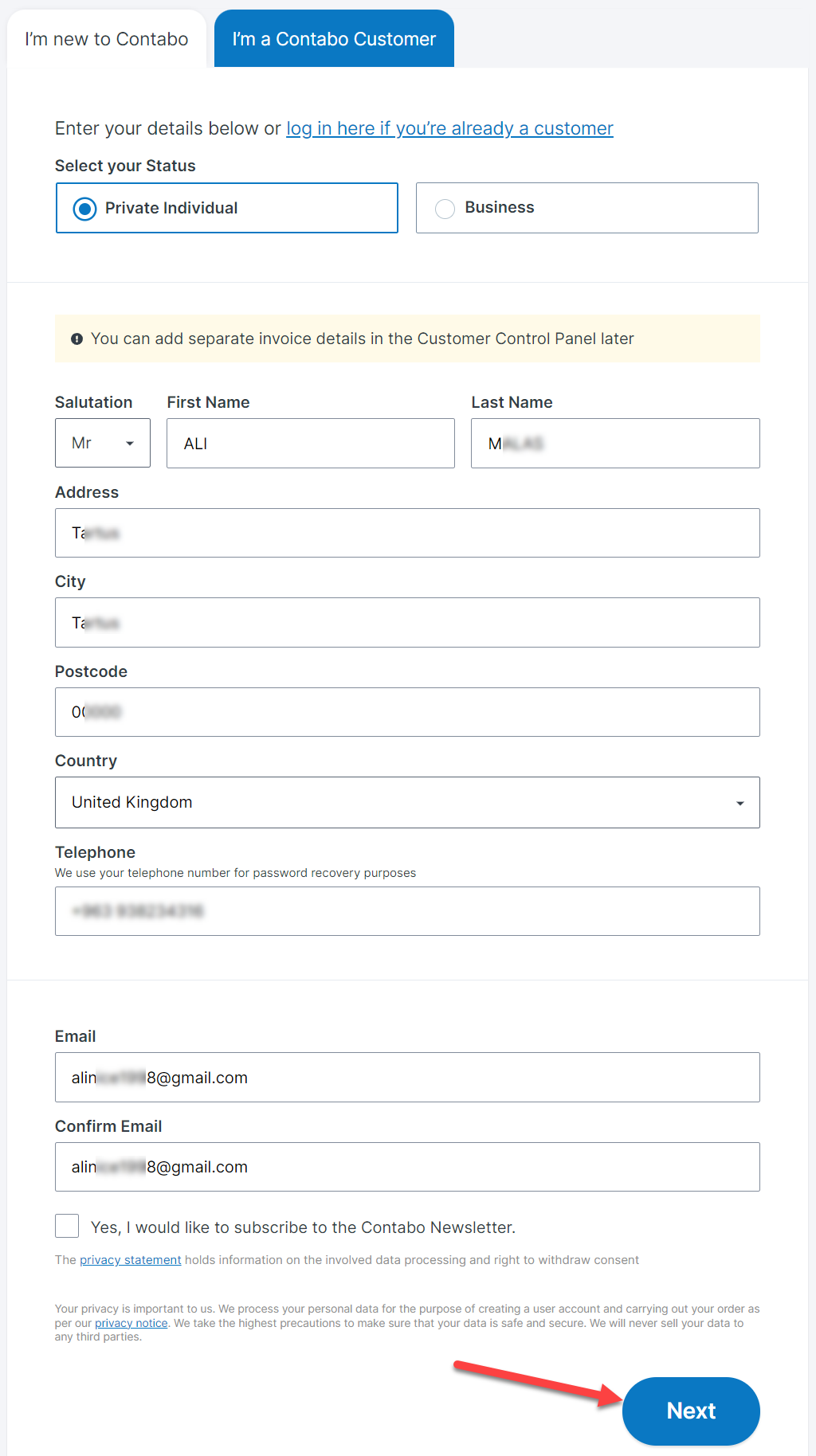Screen dimensions: 816x1456
Task: Open the privacy statement link
Action: (130, 1260)
